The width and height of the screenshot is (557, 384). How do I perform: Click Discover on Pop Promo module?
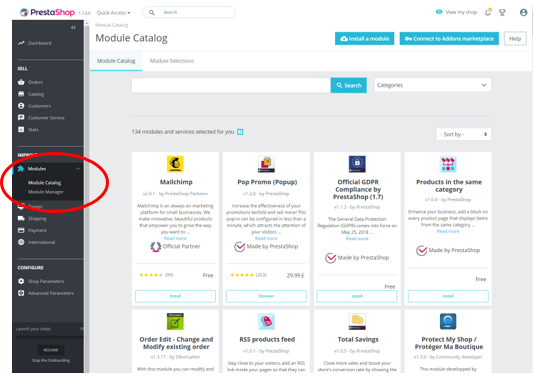(x=266, y=296)
